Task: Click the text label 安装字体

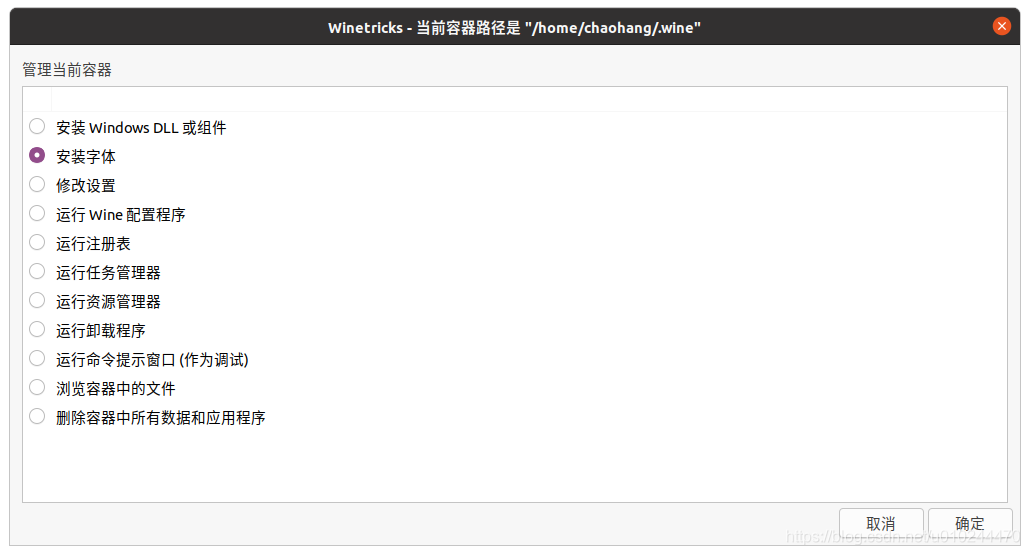Action: (x=86, y=156)
